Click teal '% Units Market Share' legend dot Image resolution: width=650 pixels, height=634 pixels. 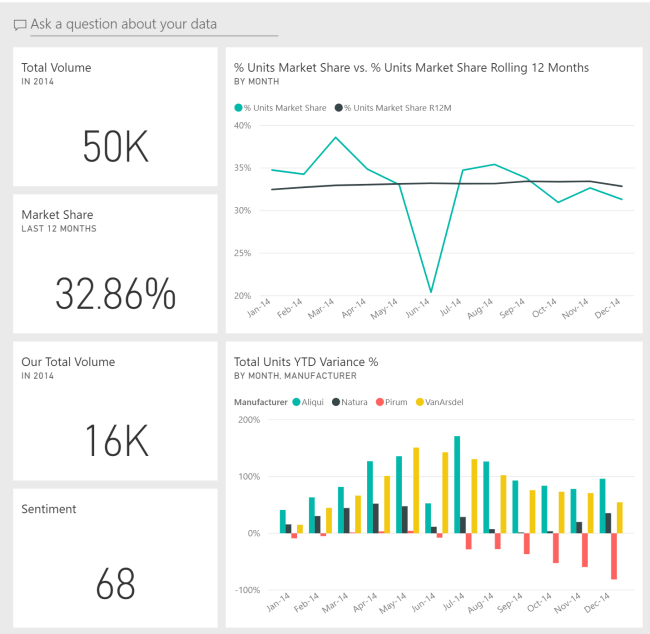tap(238, 107)
